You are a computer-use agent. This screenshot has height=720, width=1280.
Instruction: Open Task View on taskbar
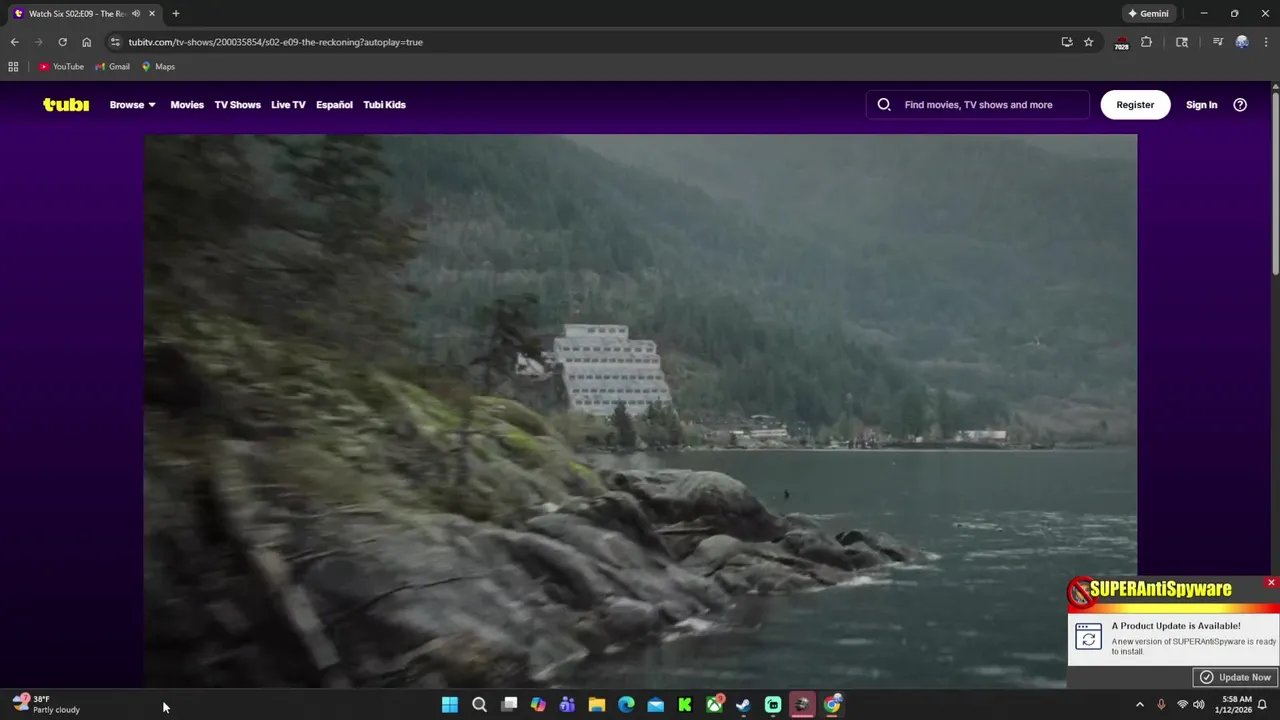509,705
